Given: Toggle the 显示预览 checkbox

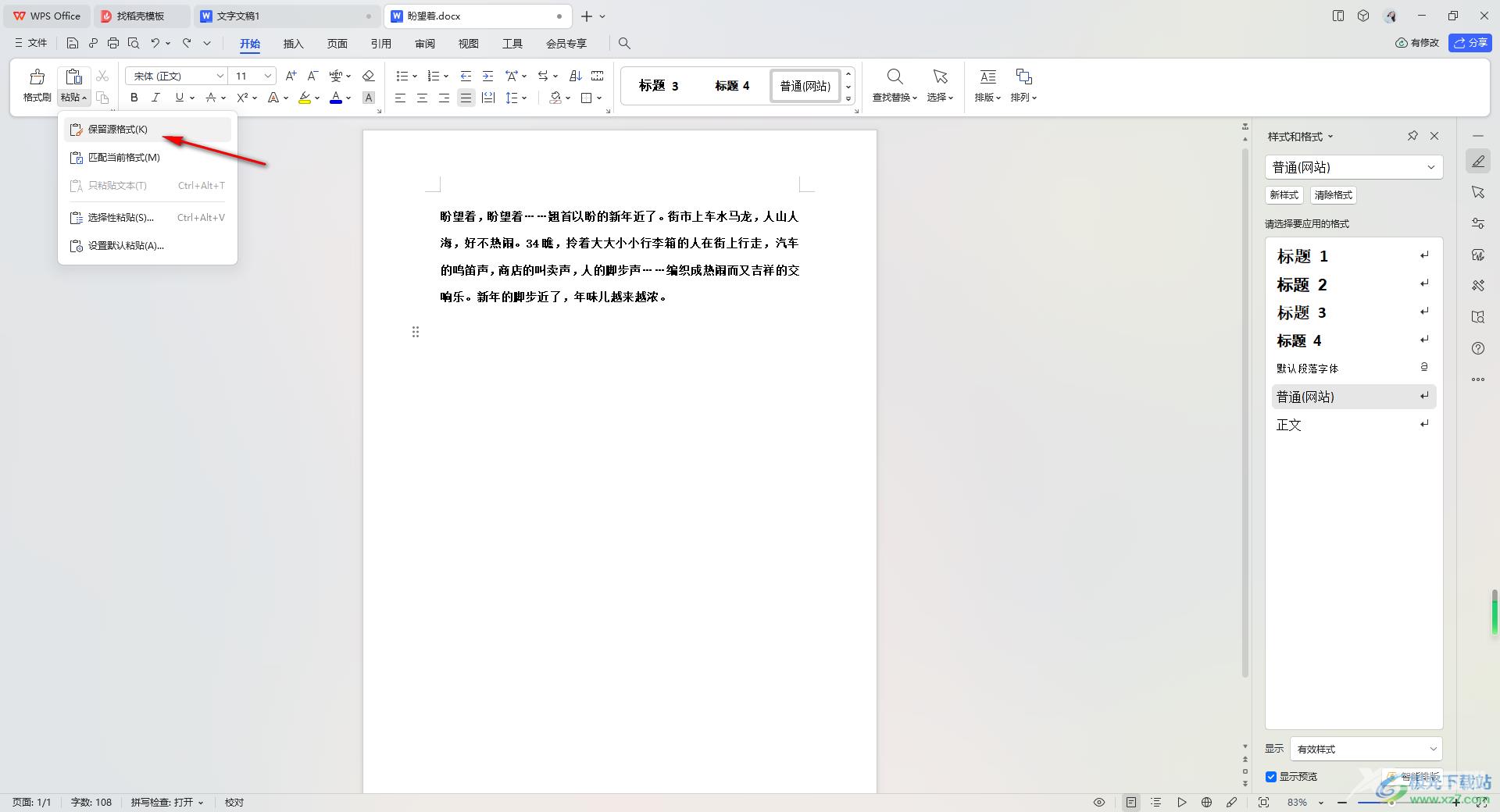Looking at the screenshot, I should pos(1271,776).
